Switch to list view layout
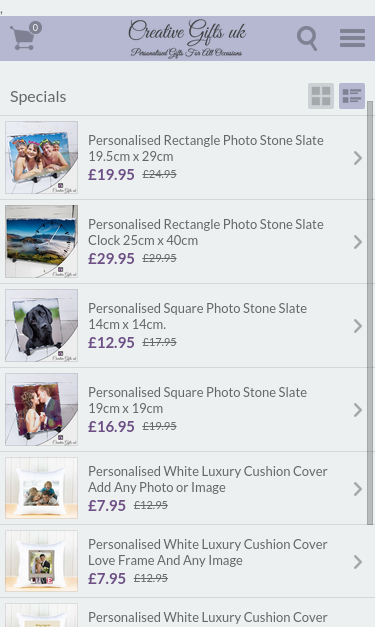Image resolution: width=375 pixels, height=627 pixels. tap(352, 96)
